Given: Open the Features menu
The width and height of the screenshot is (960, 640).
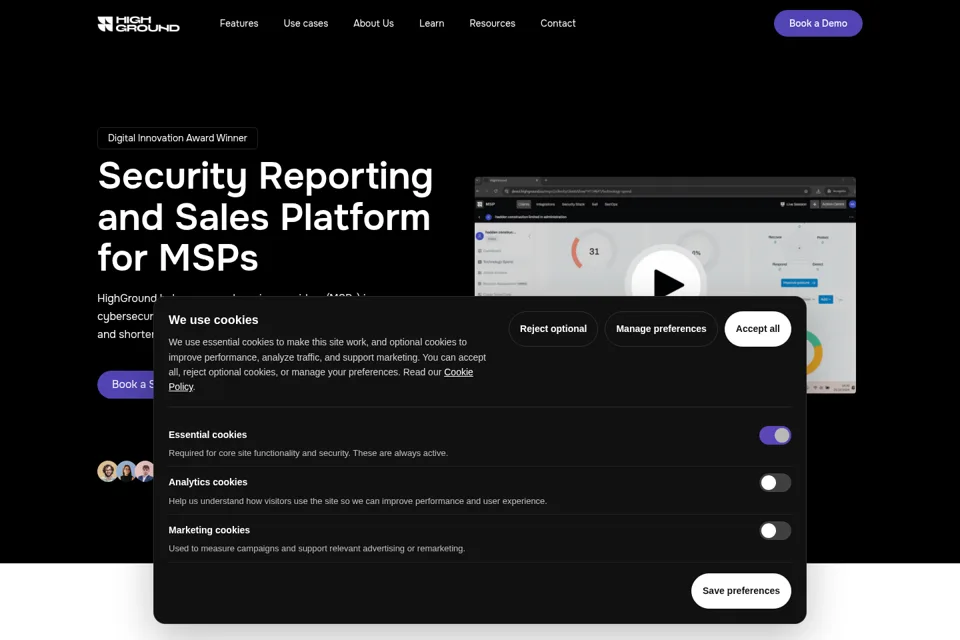Looking at the screenshot, I should (x=239, y=23).
